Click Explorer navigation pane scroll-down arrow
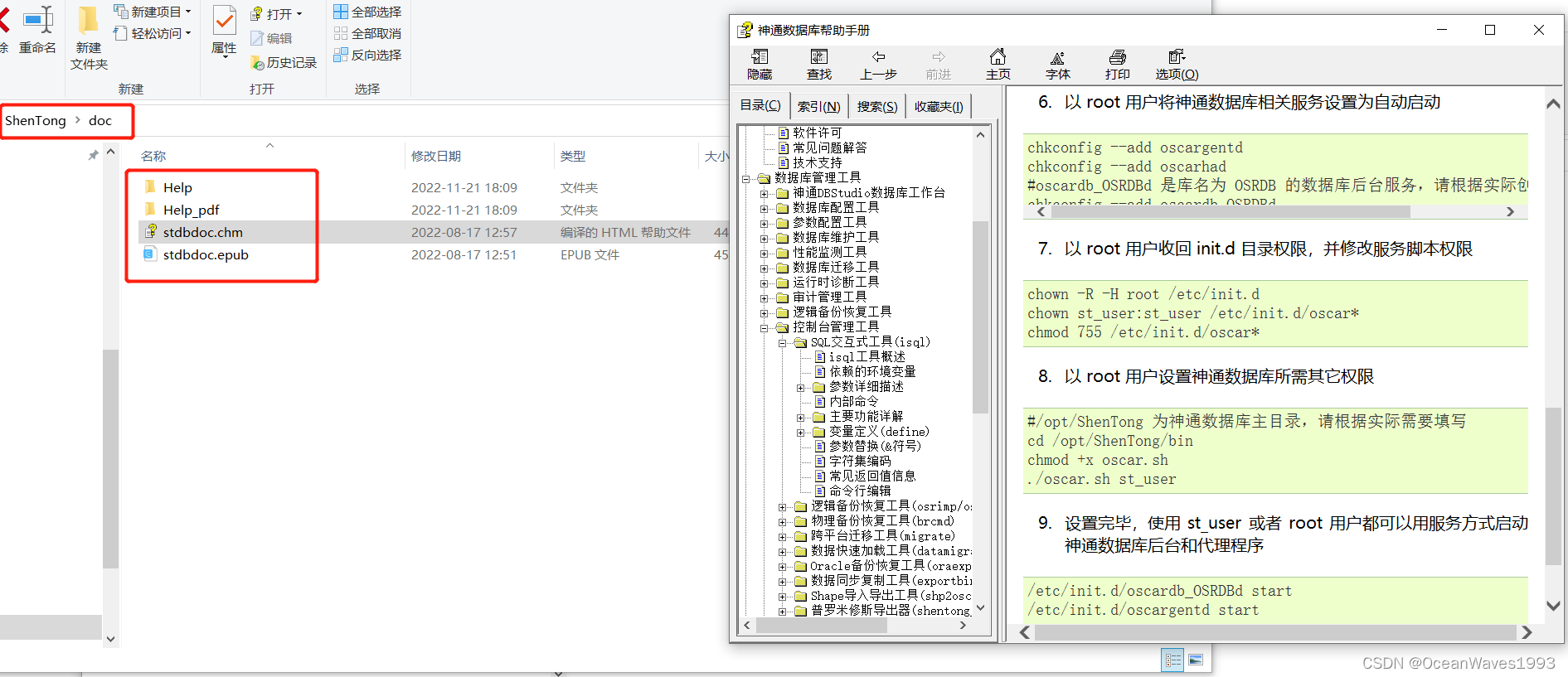 [110, 639]
